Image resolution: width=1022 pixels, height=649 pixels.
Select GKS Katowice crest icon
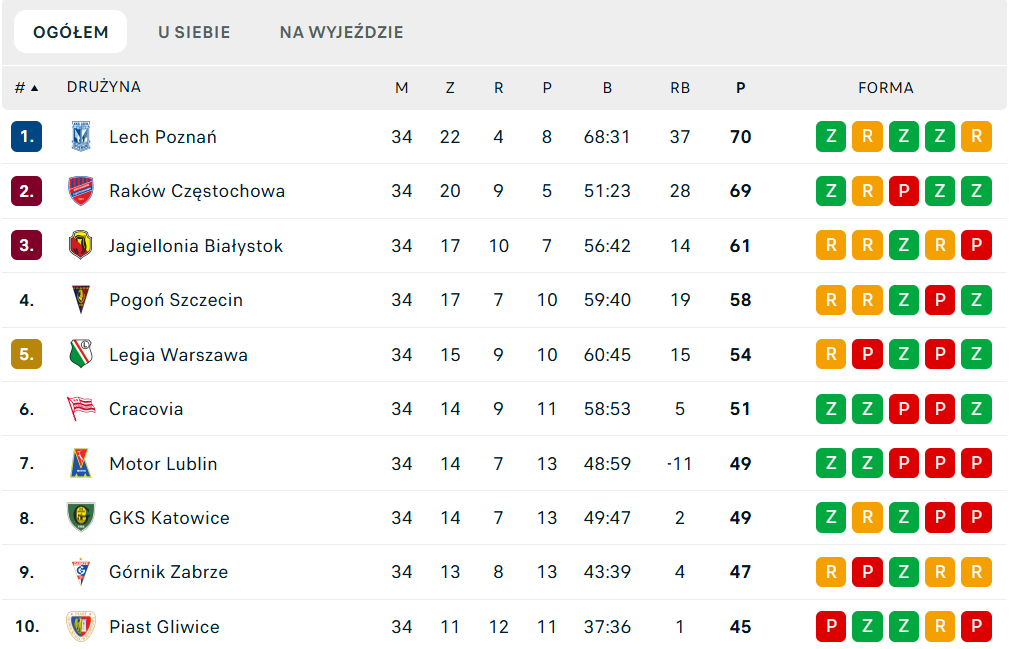(x=81, y=517)
